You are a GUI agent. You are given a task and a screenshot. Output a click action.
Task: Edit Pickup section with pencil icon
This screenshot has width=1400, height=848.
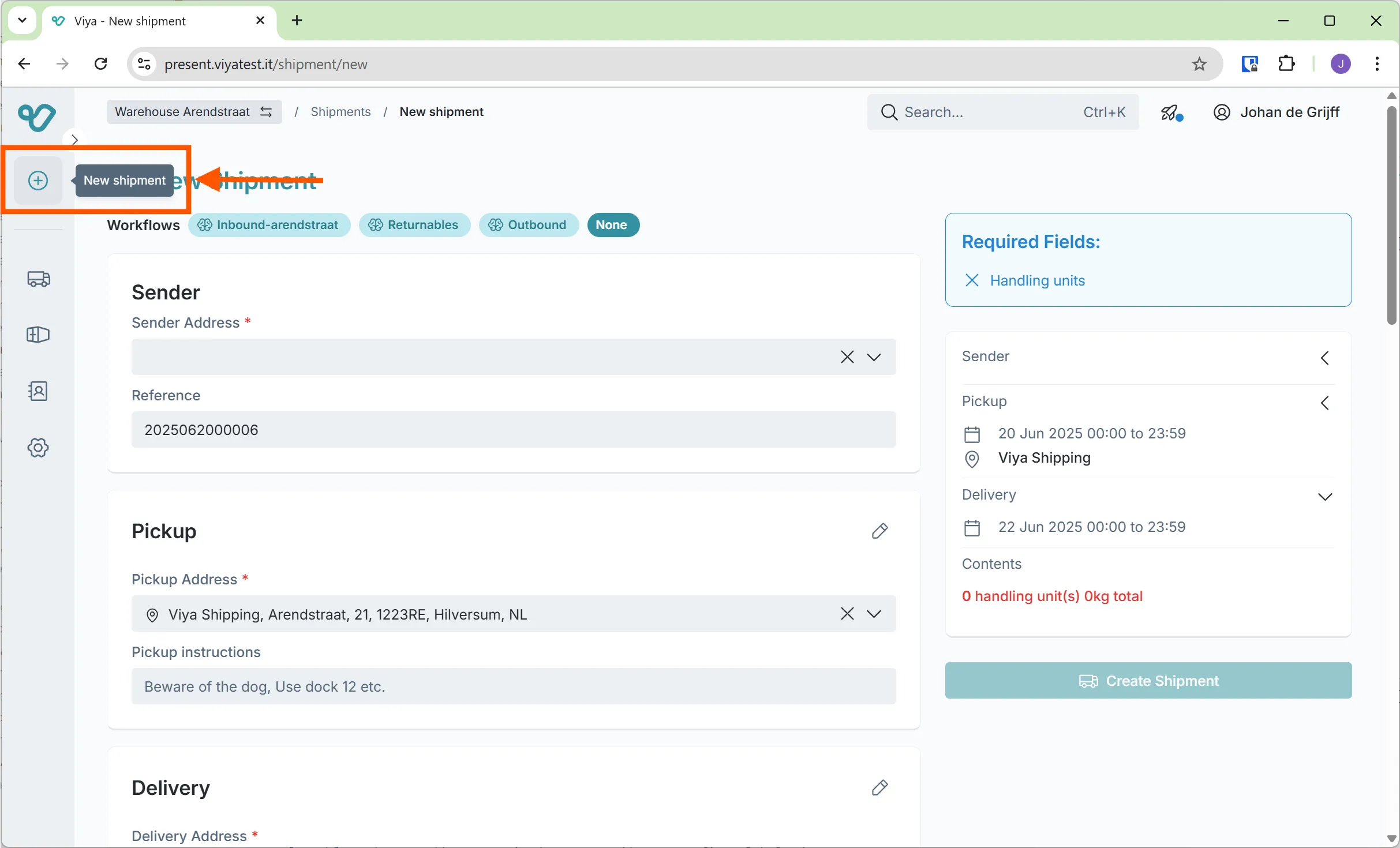(879, 531)
